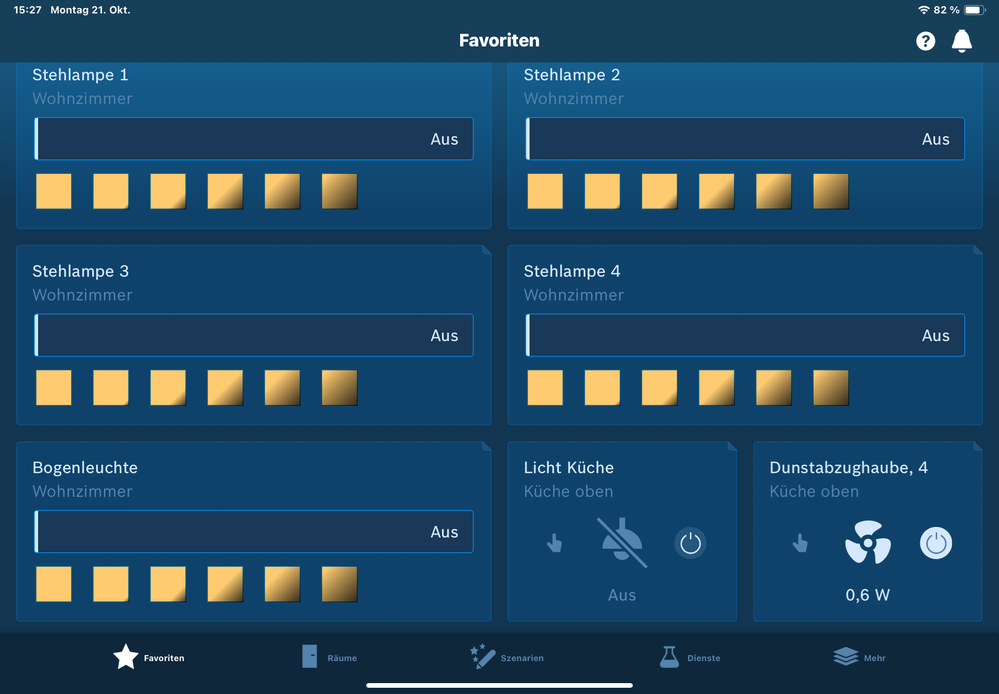Tap the hand icon in Dunstabzughaube tile
This screenshot has width=999, height=694.
click(x=800, y=543)
